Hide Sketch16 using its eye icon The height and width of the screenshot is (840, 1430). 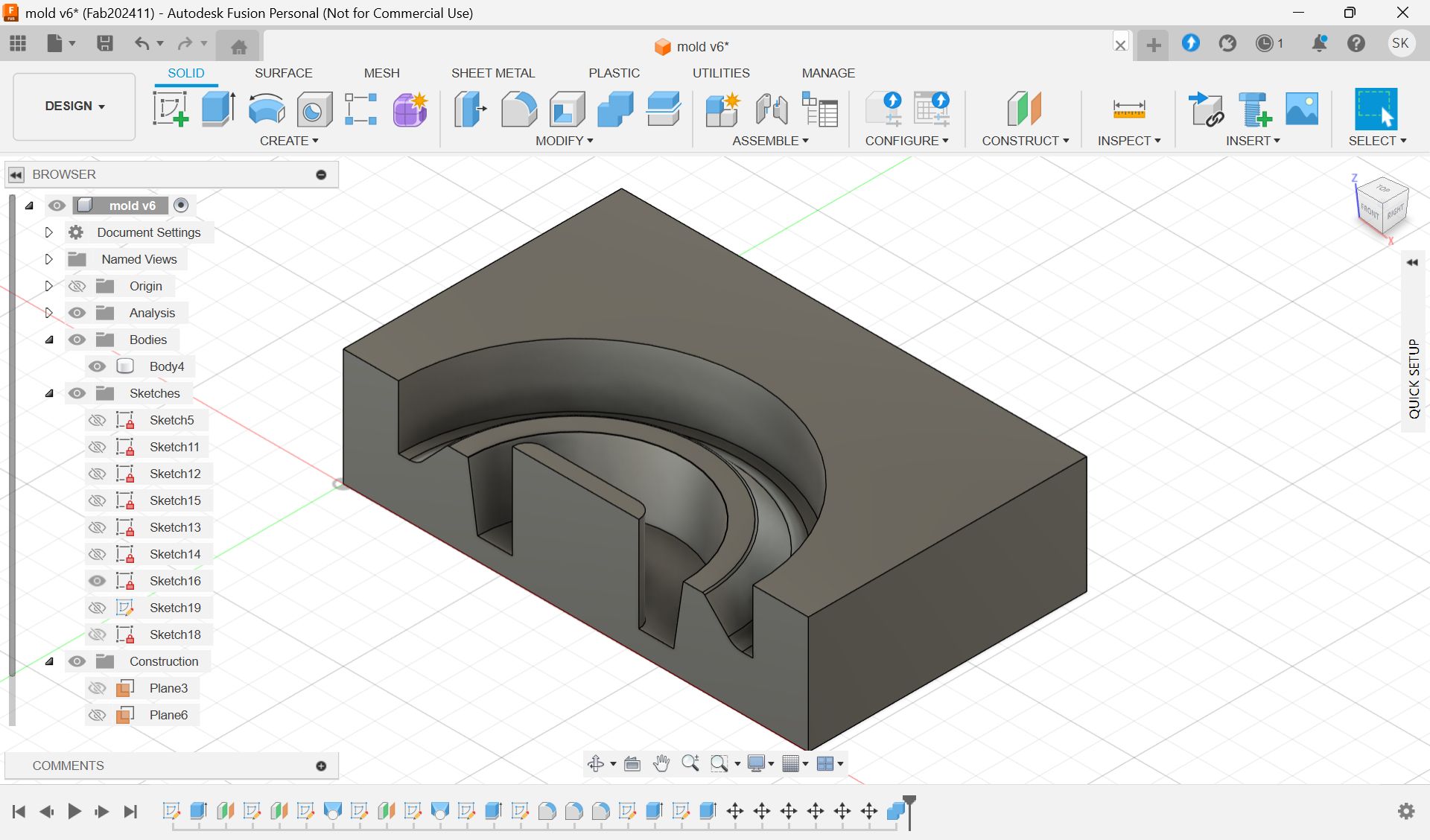click(98, 581)
